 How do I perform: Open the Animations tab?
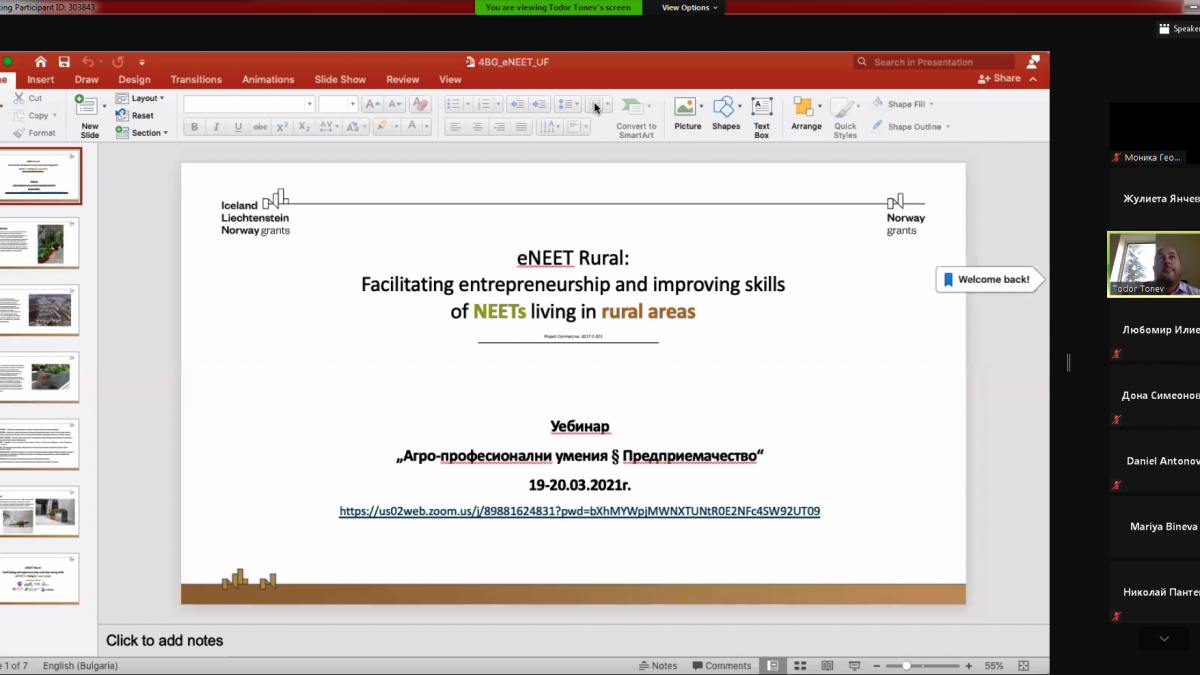coord(268,80)
